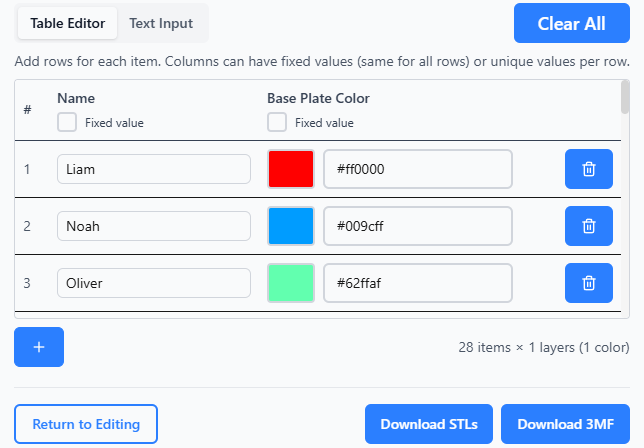Viewport: 644px width, 448px height.
Task: Click Download 3MF button
Action: (x=565, y=424)
